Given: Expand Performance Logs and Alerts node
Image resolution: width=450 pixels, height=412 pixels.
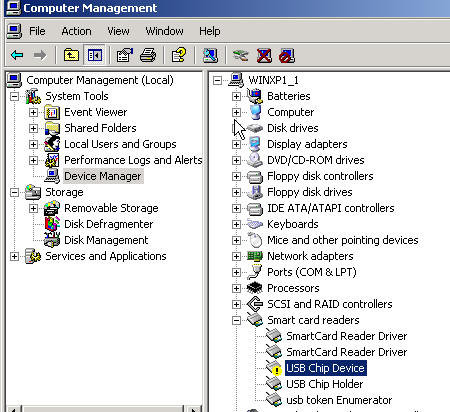Looking at the screenshot, I should click(x=33, y=160).
